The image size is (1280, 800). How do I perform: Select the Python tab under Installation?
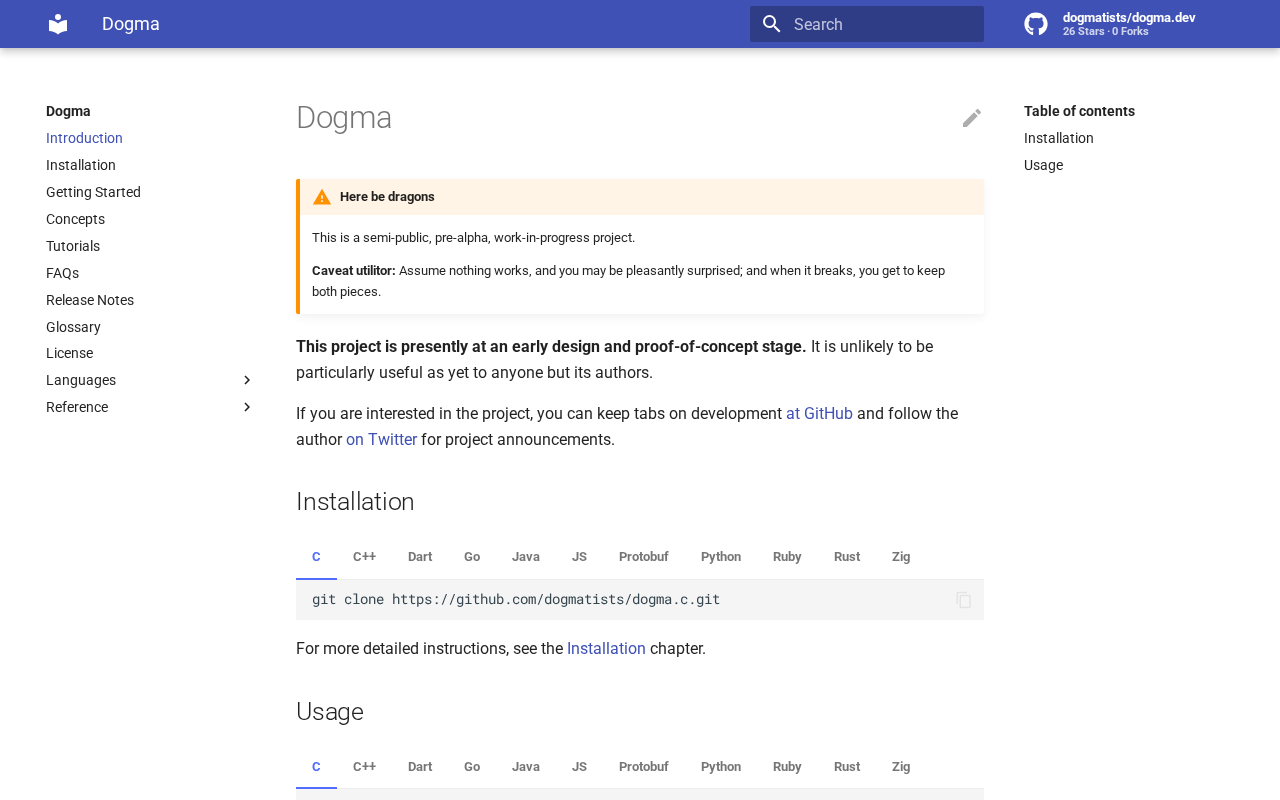(x=720, y=557)
